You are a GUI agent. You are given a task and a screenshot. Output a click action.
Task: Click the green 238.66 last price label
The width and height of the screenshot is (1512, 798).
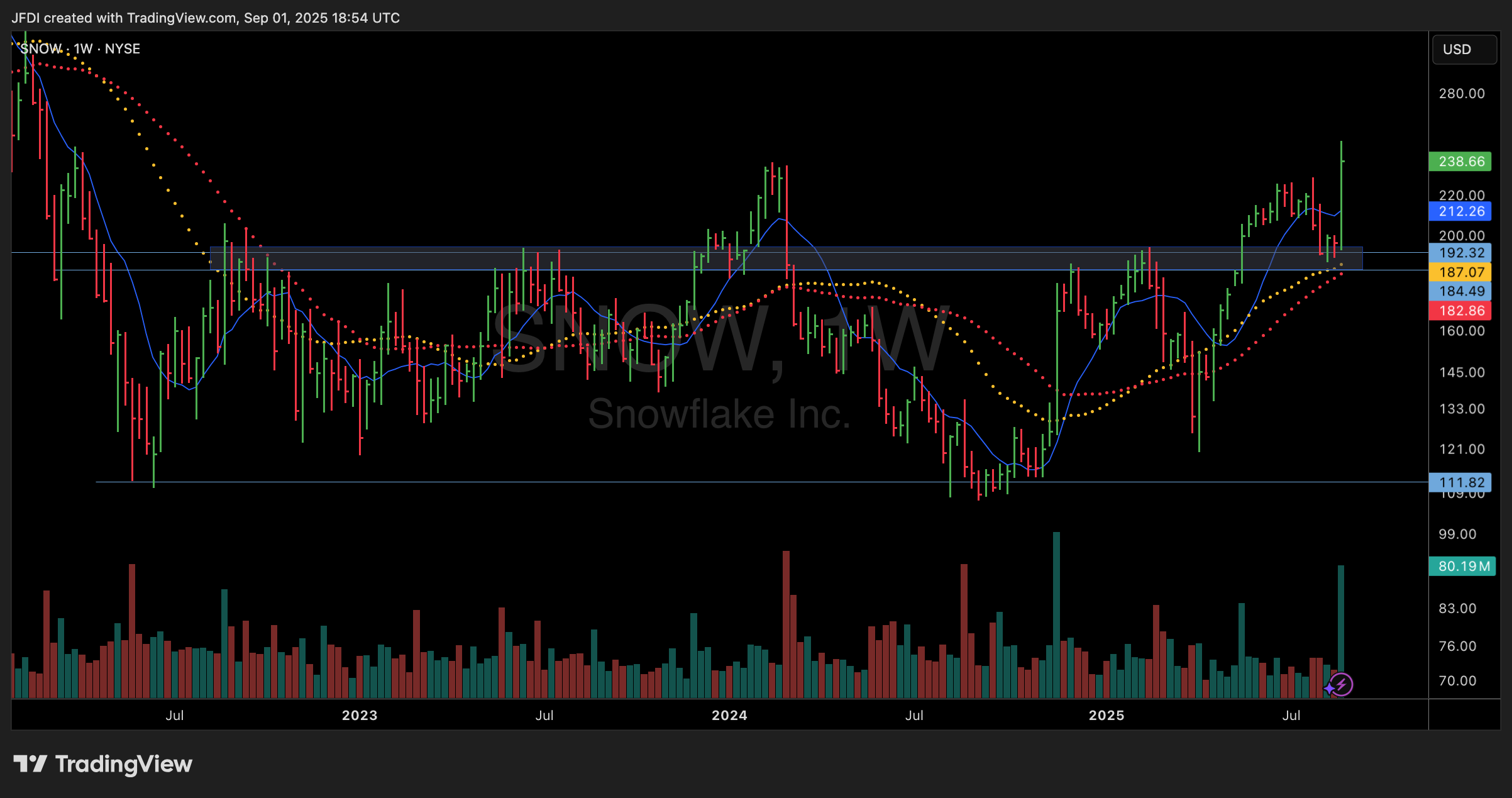pos(1460,162)
